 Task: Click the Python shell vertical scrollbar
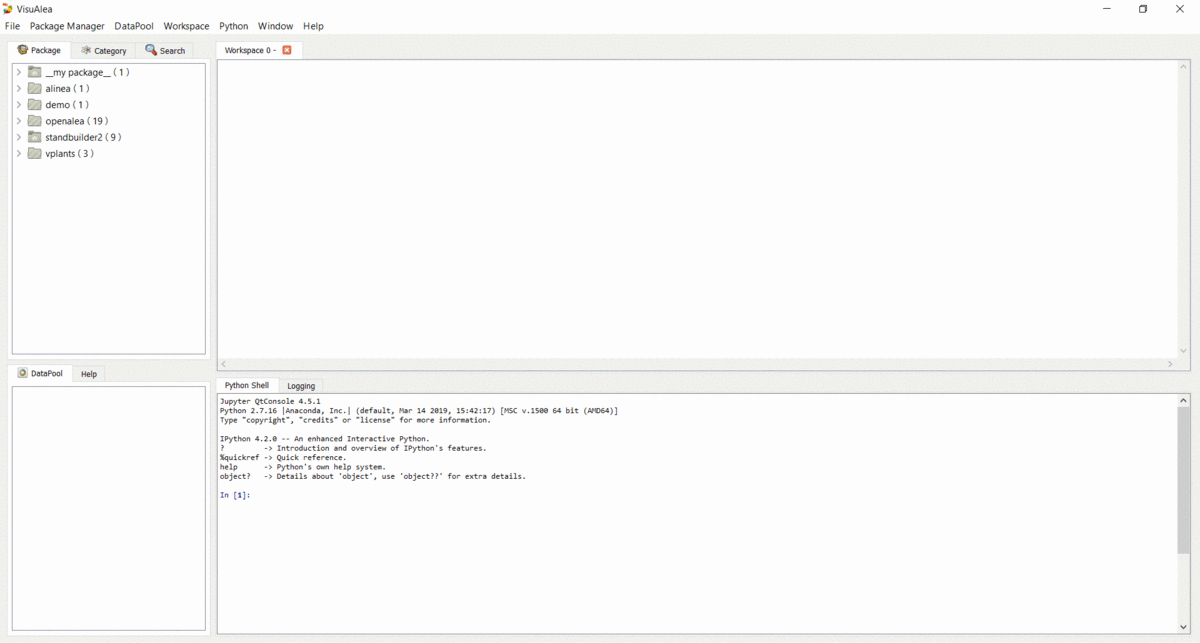click(x=1183, y=480)
